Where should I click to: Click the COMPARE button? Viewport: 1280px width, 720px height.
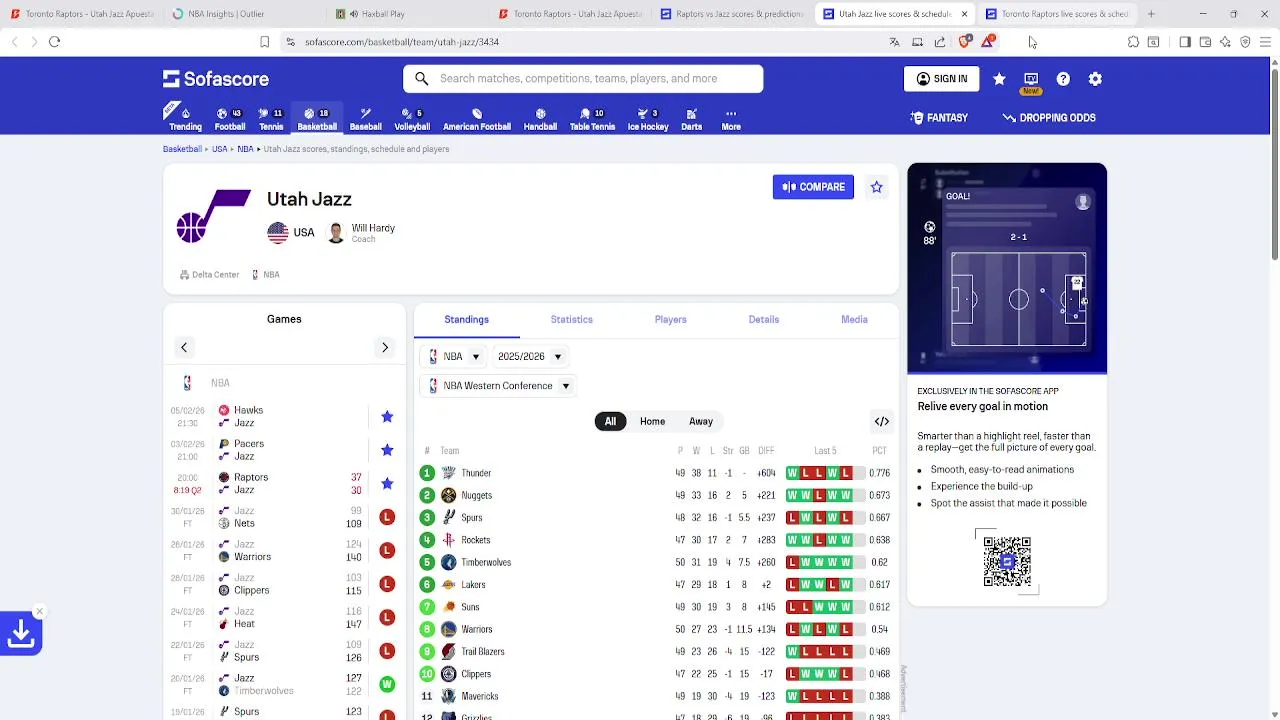coord(813,187)
